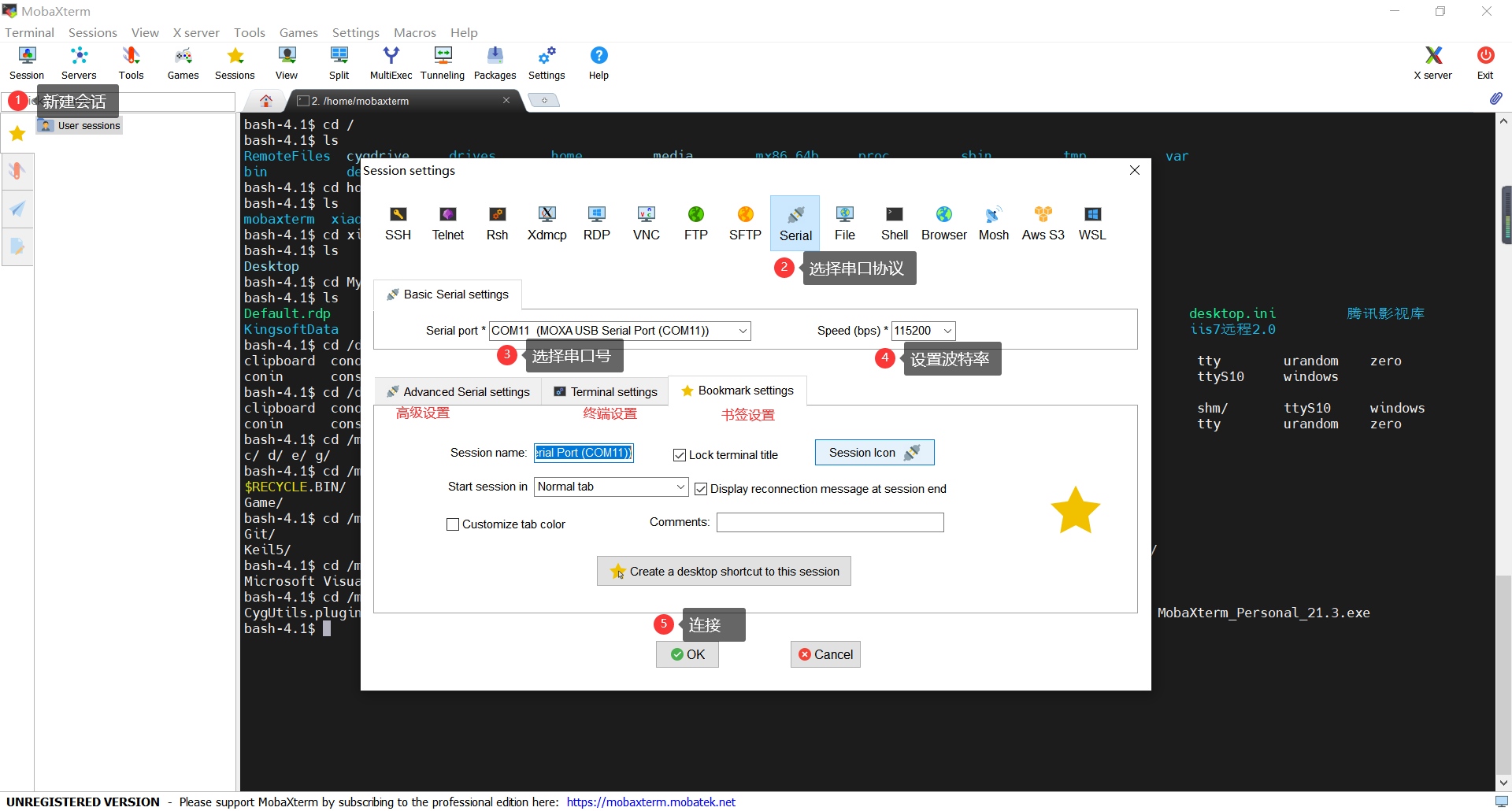Go to the home tab icon
The height and width of the screenshot is (811, 1512).
point(266,101)
